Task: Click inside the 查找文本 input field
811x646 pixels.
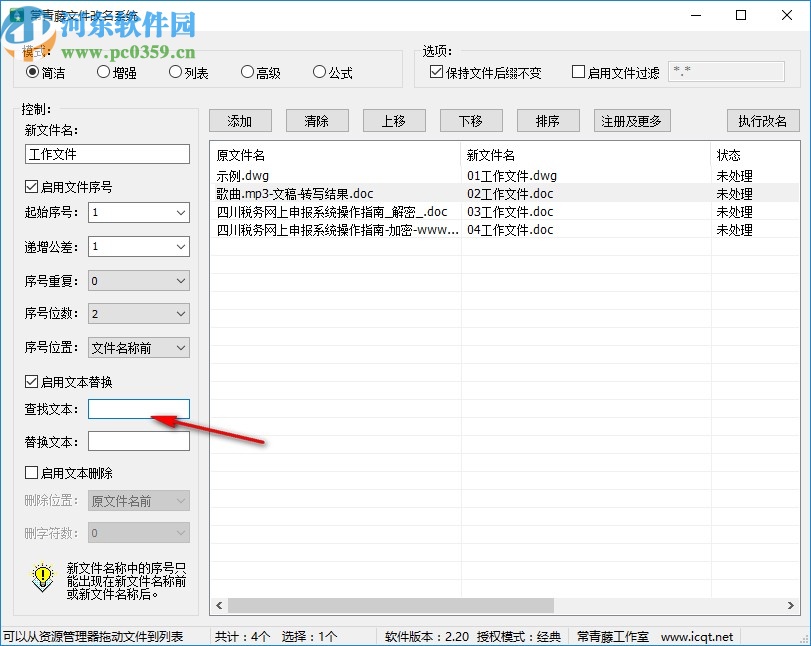Action: 138,408
